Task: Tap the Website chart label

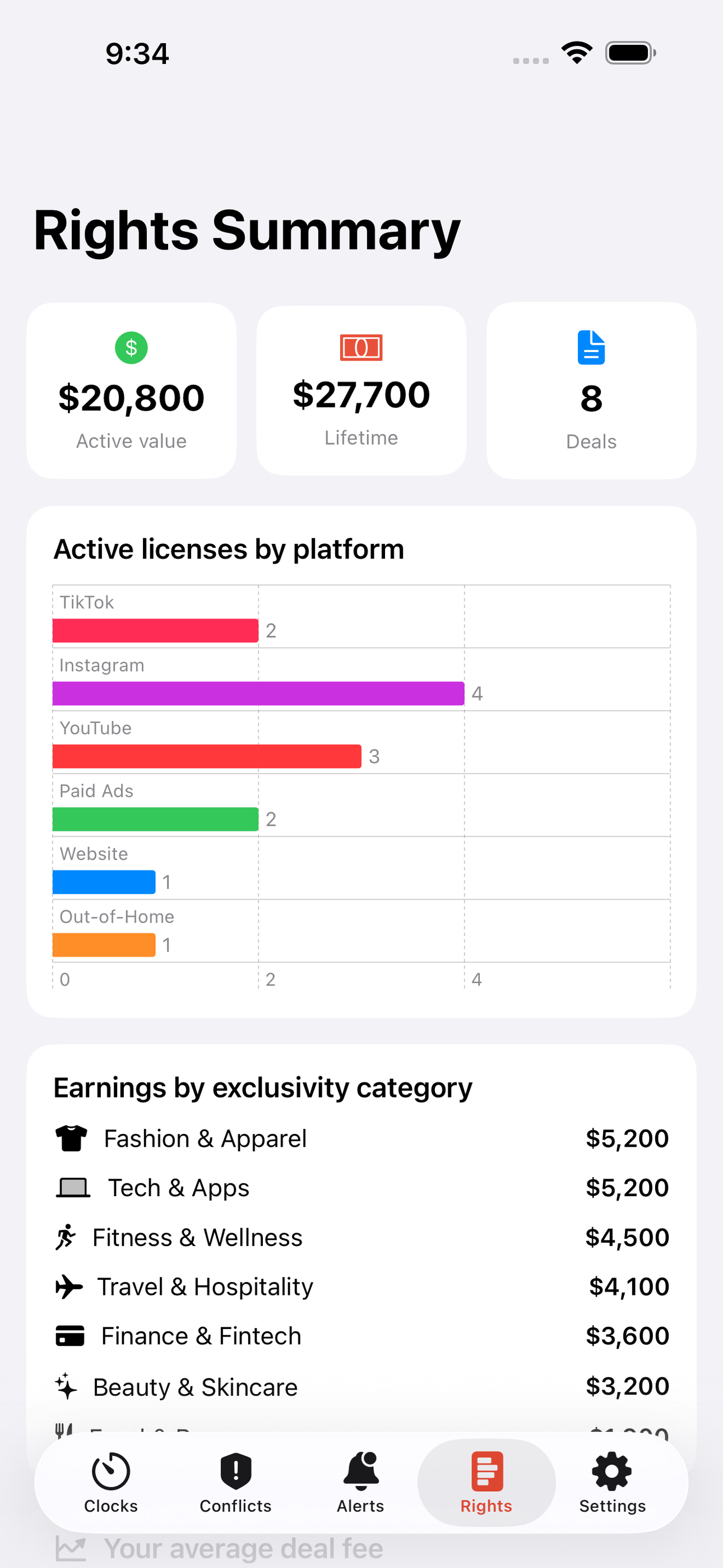Action: click(x=94, y=854)
